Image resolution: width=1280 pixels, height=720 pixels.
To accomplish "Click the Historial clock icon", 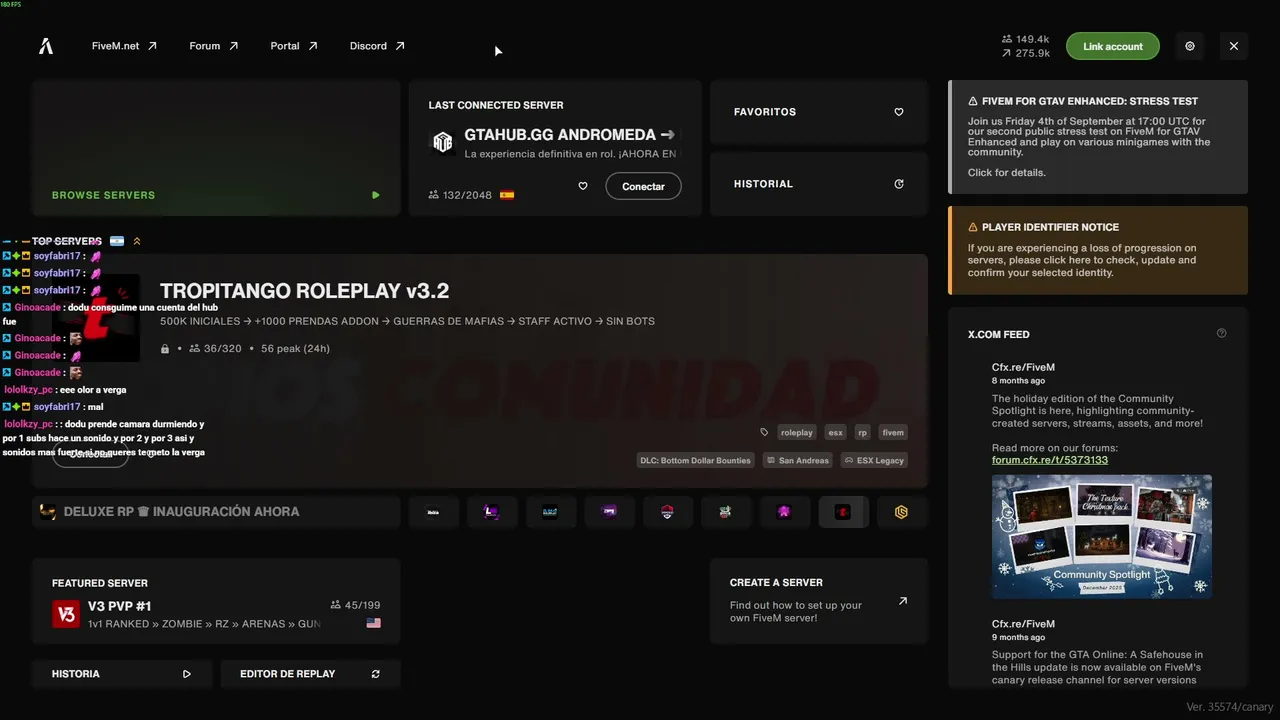I will 899,184.
